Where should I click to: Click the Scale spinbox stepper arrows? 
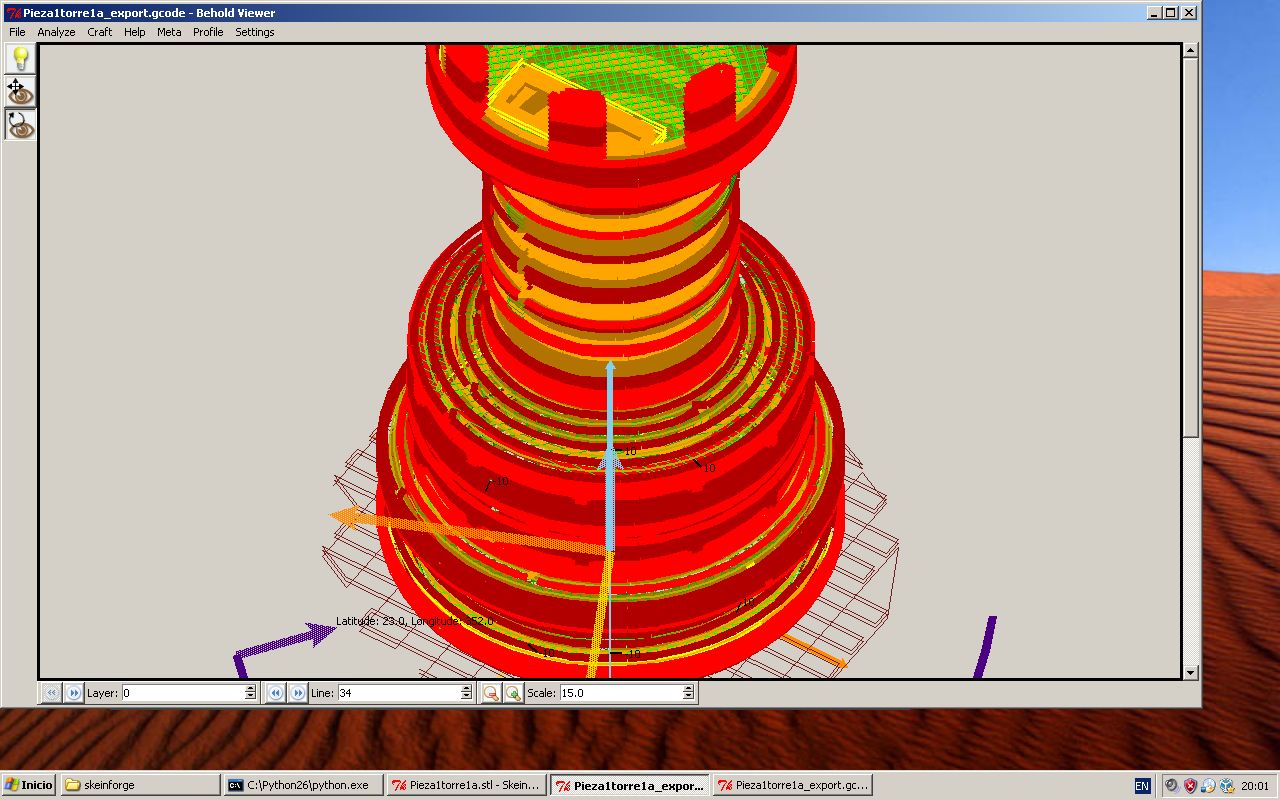688,693
